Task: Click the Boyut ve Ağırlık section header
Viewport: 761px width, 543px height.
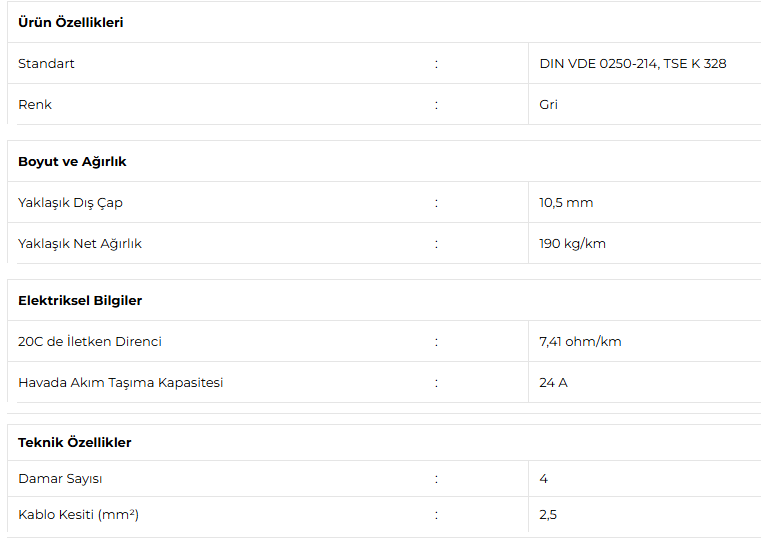Action: (x=72, y=161)
